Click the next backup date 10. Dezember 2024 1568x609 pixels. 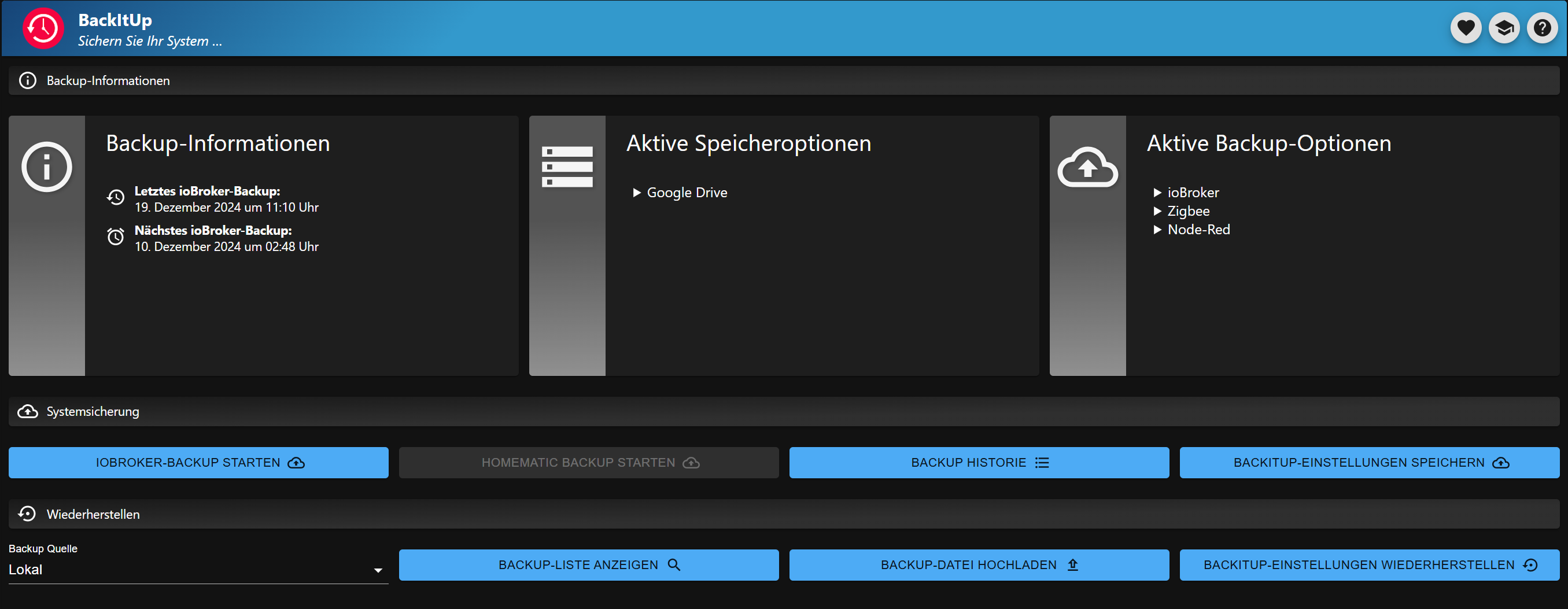(226, 247)
